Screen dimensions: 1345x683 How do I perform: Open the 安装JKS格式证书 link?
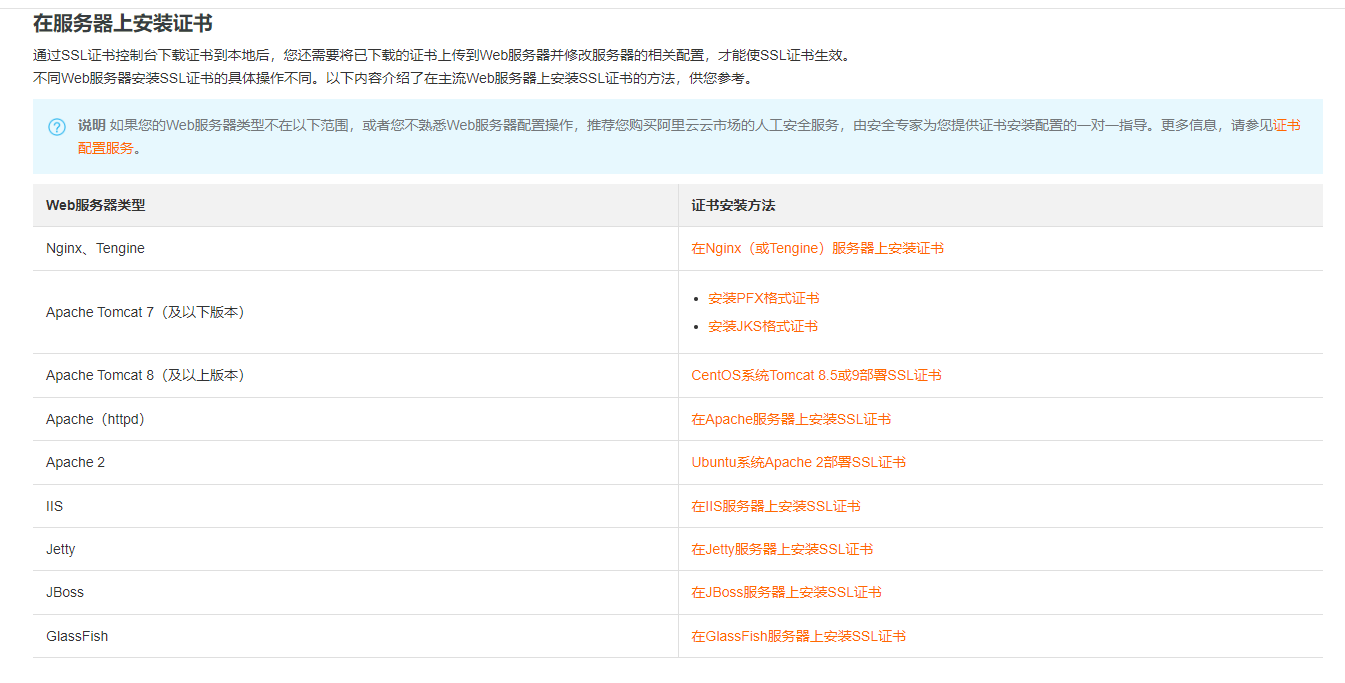762,326
